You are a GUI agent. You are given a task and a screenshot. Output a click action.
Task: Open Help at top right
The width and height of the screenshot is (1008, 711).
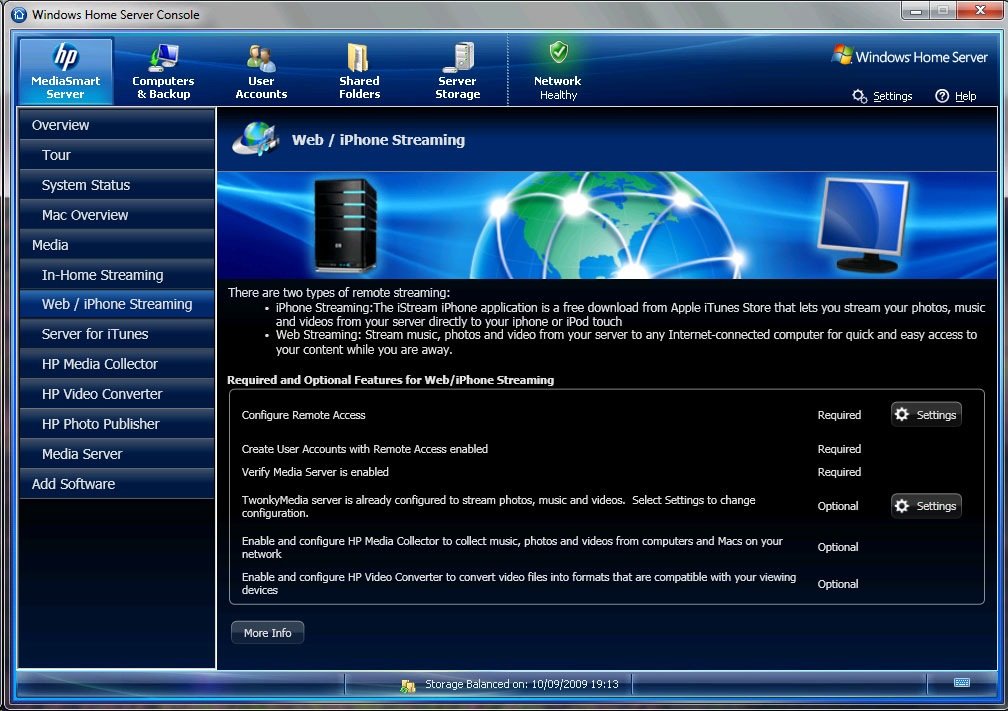(x=955, y=96)
